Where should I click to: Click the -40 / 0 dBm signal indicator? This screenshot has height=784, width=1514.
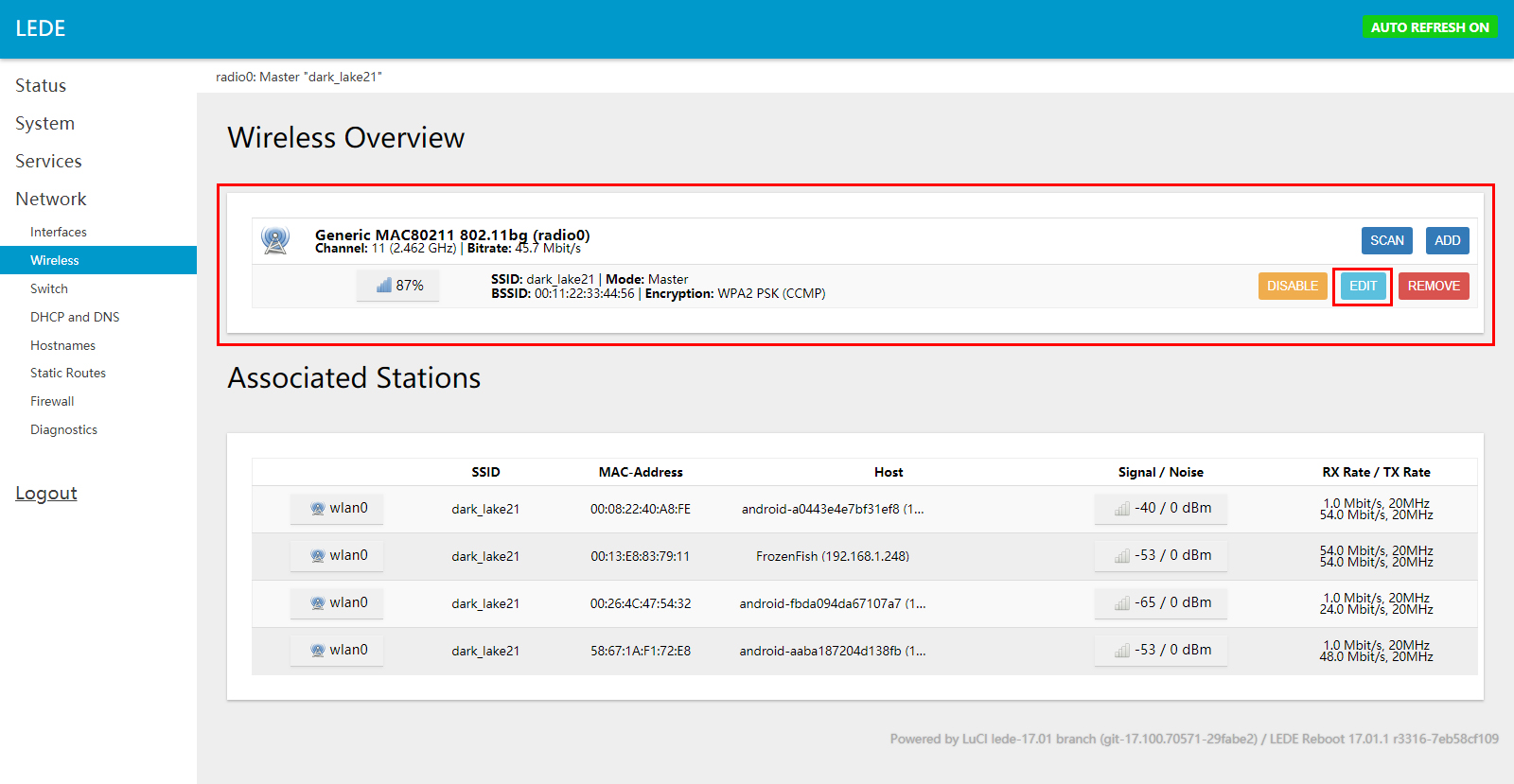1161,509
